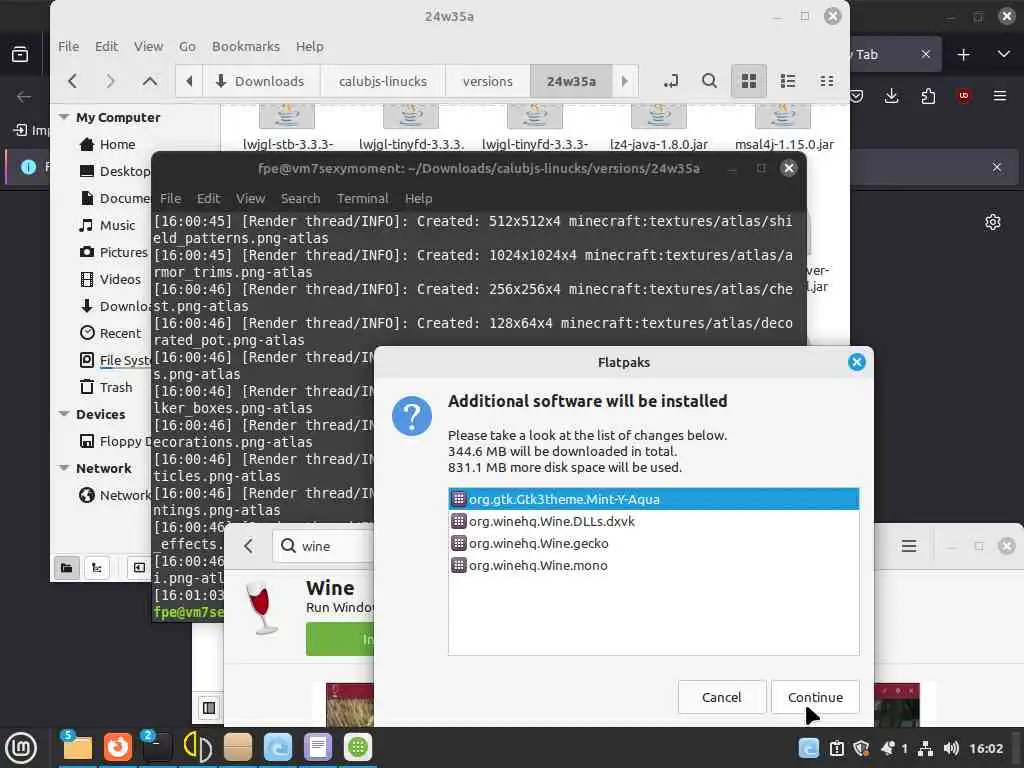Navigate to the calubjs-linucks breadcrumb
The image size is (1024, 768).
pos(383,81)
